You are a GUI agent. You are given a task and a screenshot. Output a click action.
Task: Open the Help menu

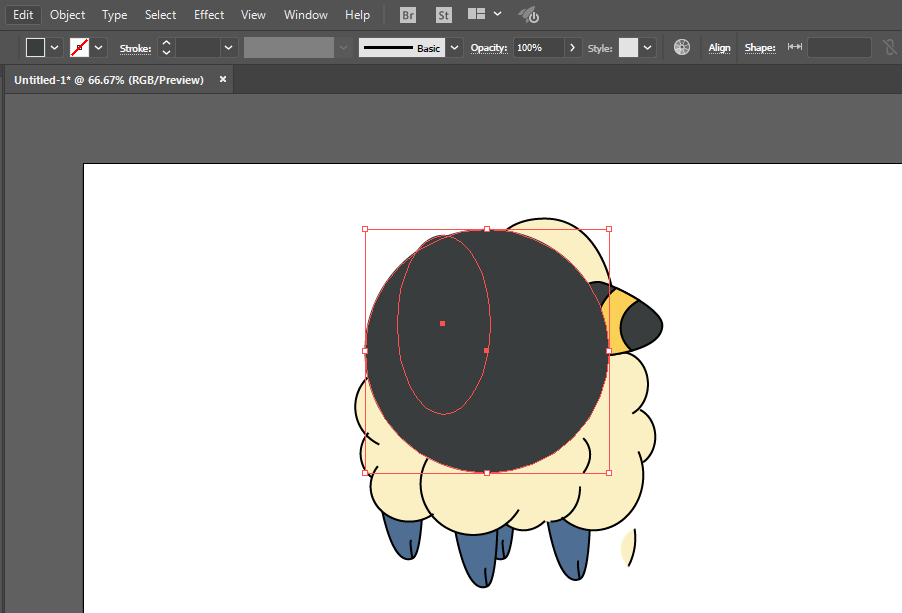357,15
